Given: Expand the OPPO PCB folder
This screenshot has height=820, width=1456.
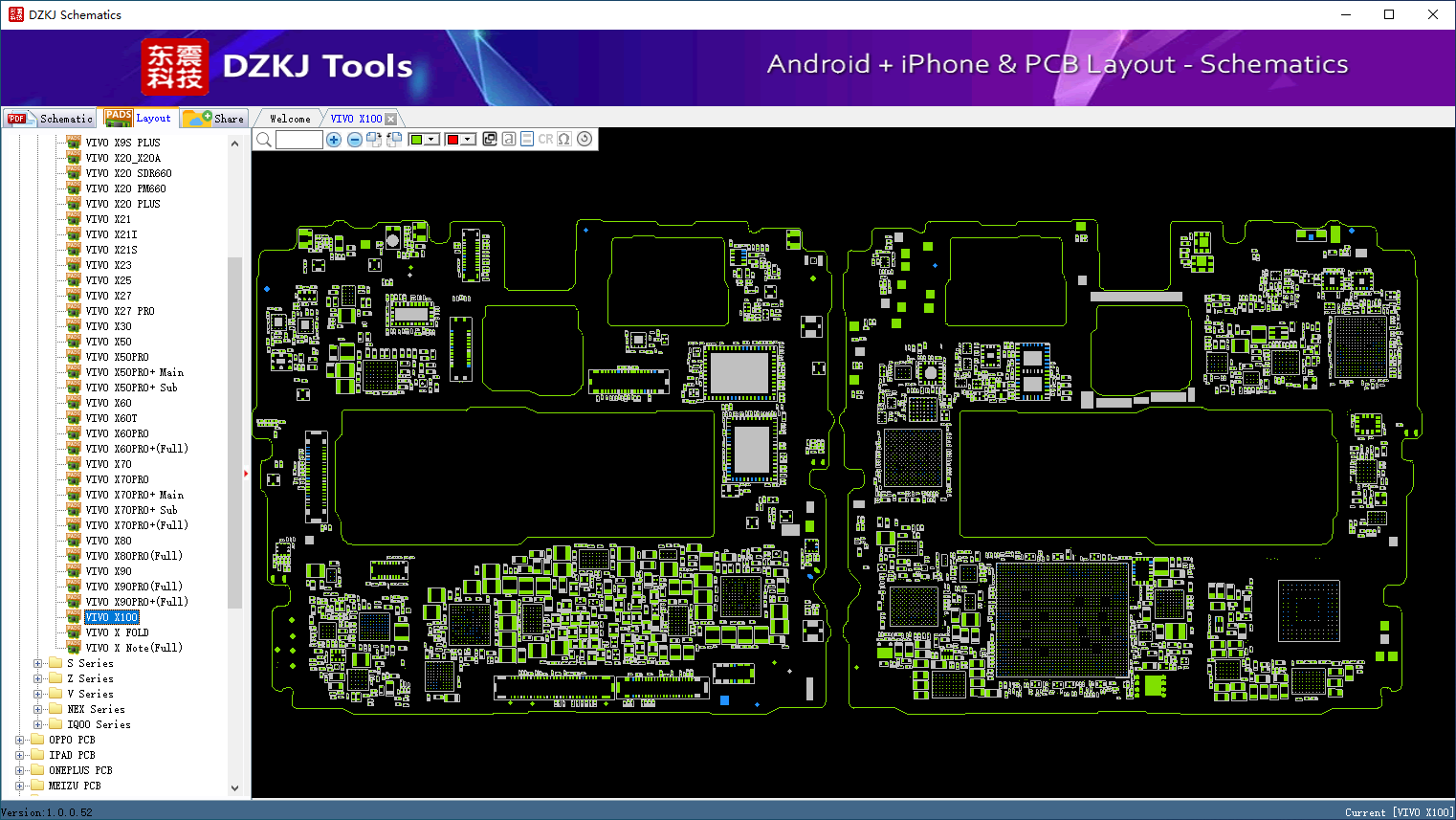Looking at the screenshot, I should pyautogui.click(x=20, y=740).
